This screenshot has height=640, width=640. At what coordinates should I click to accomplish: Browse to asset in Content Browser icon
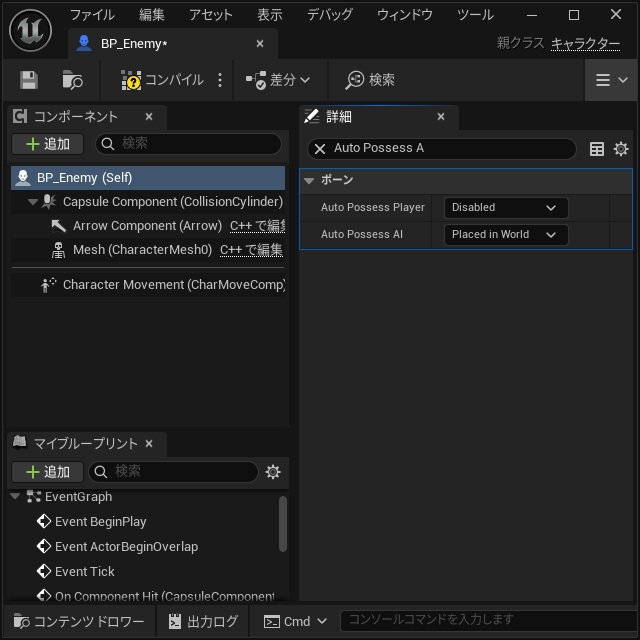72,80
